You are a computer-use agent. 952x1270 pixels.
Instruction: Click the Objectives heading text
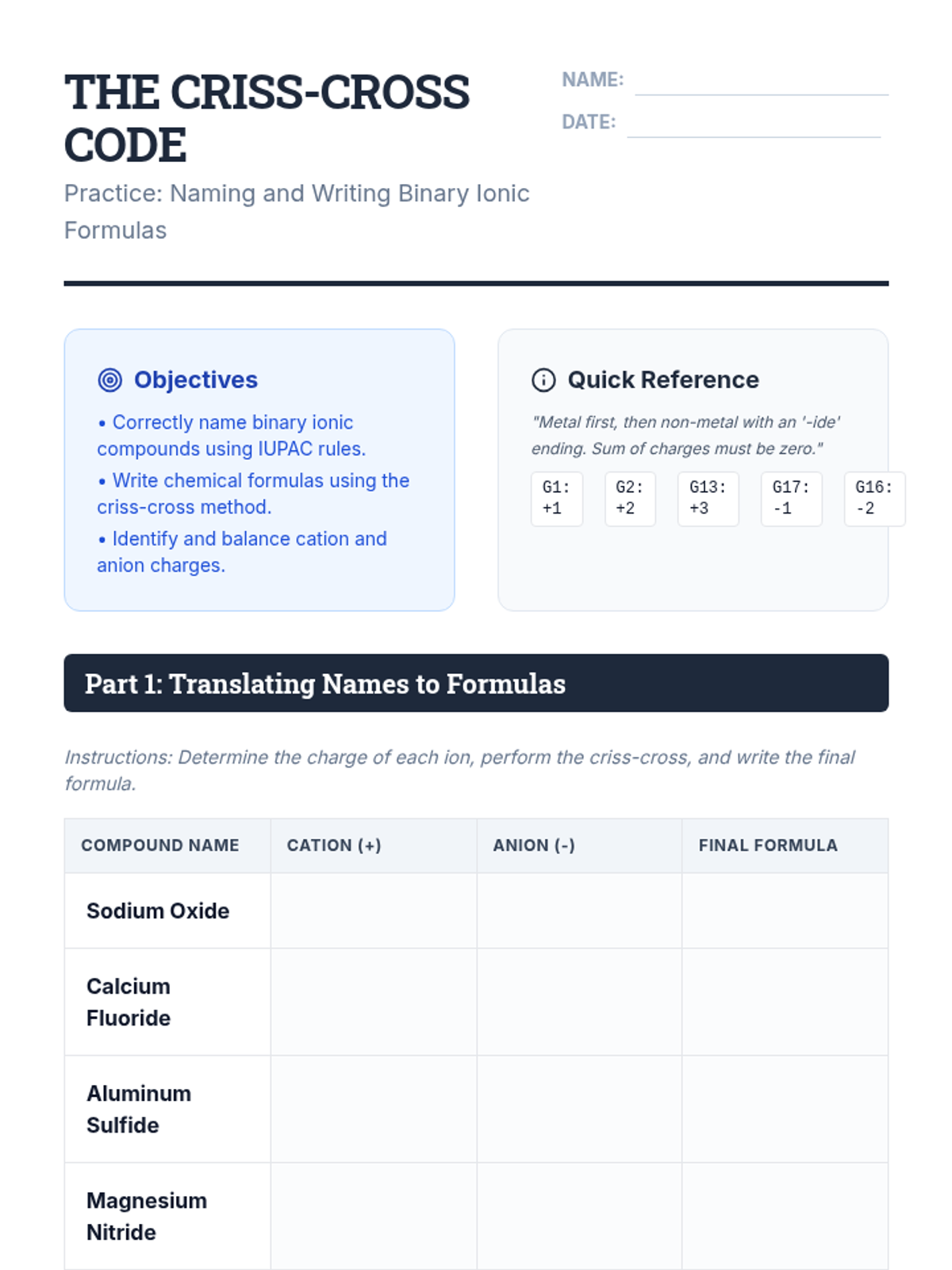(196, 380)
